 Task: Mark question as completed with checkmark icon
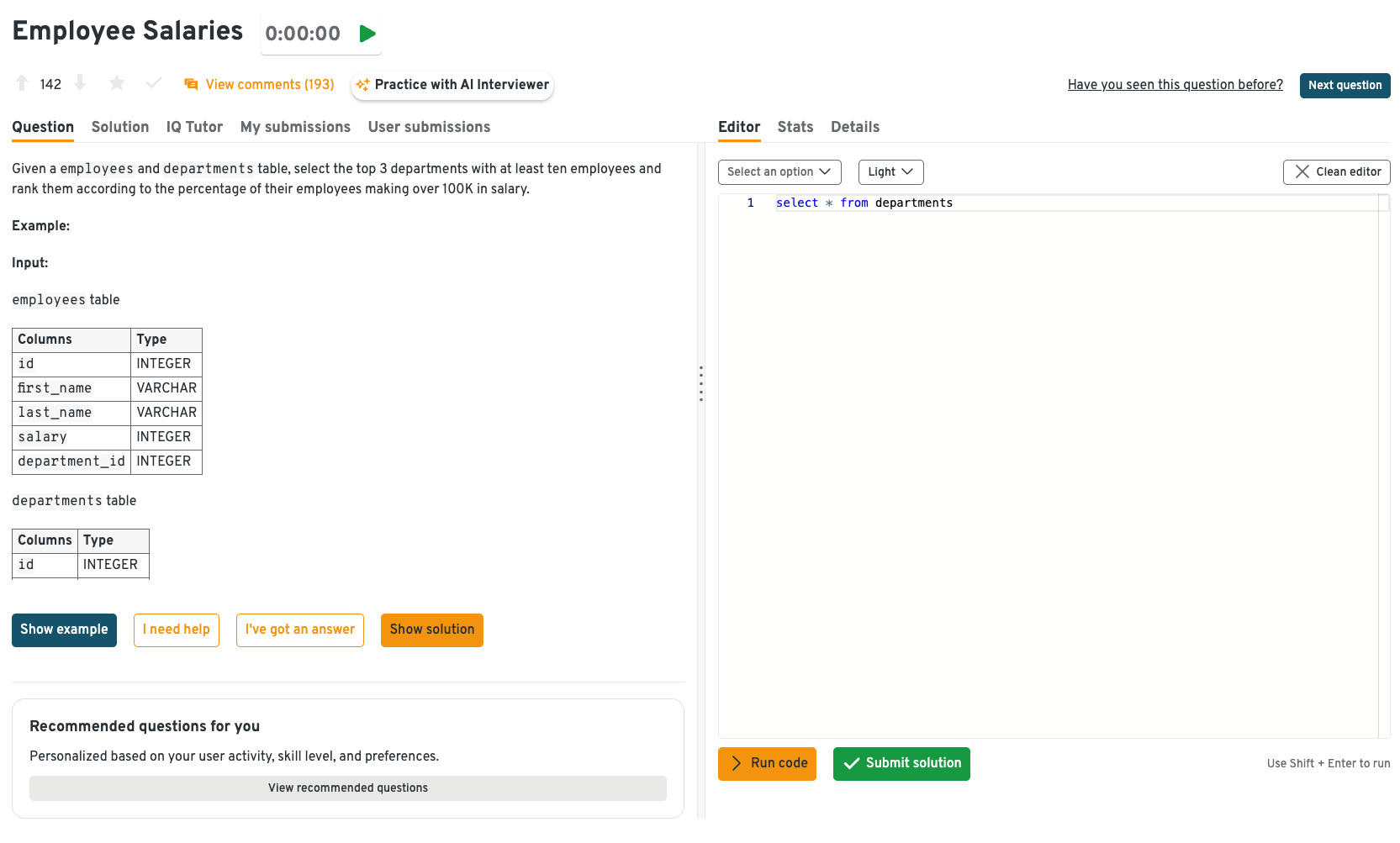tap(153, 83)
